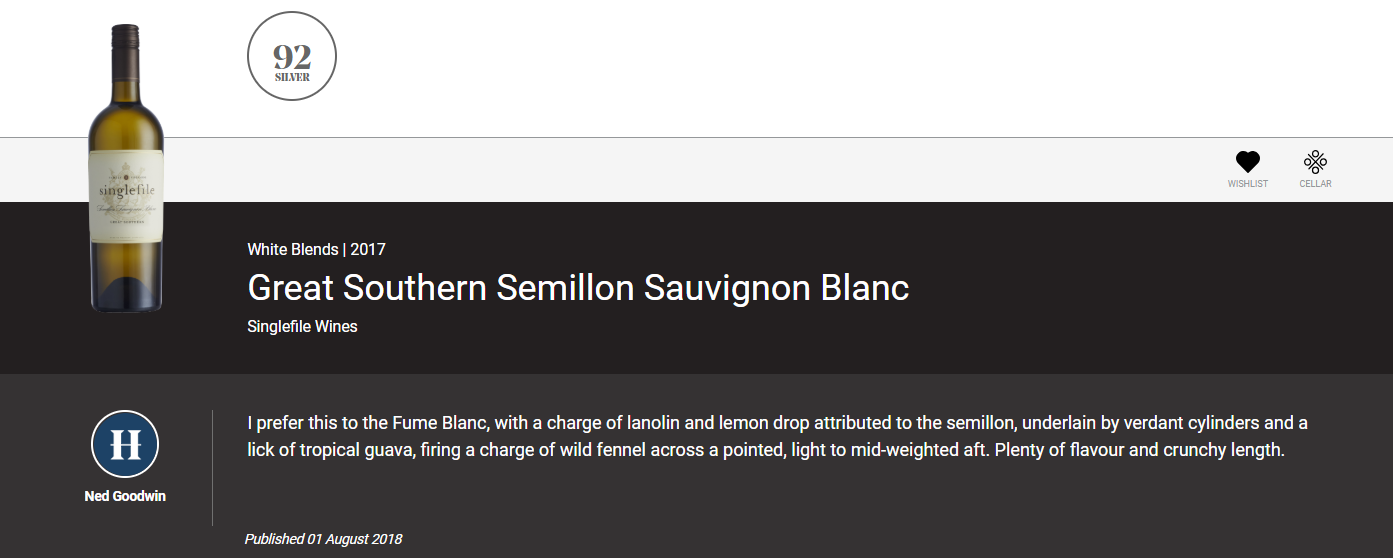1393x558 pixels.
Task: Select the CELLAR text label
Action: pos(1315,184)
